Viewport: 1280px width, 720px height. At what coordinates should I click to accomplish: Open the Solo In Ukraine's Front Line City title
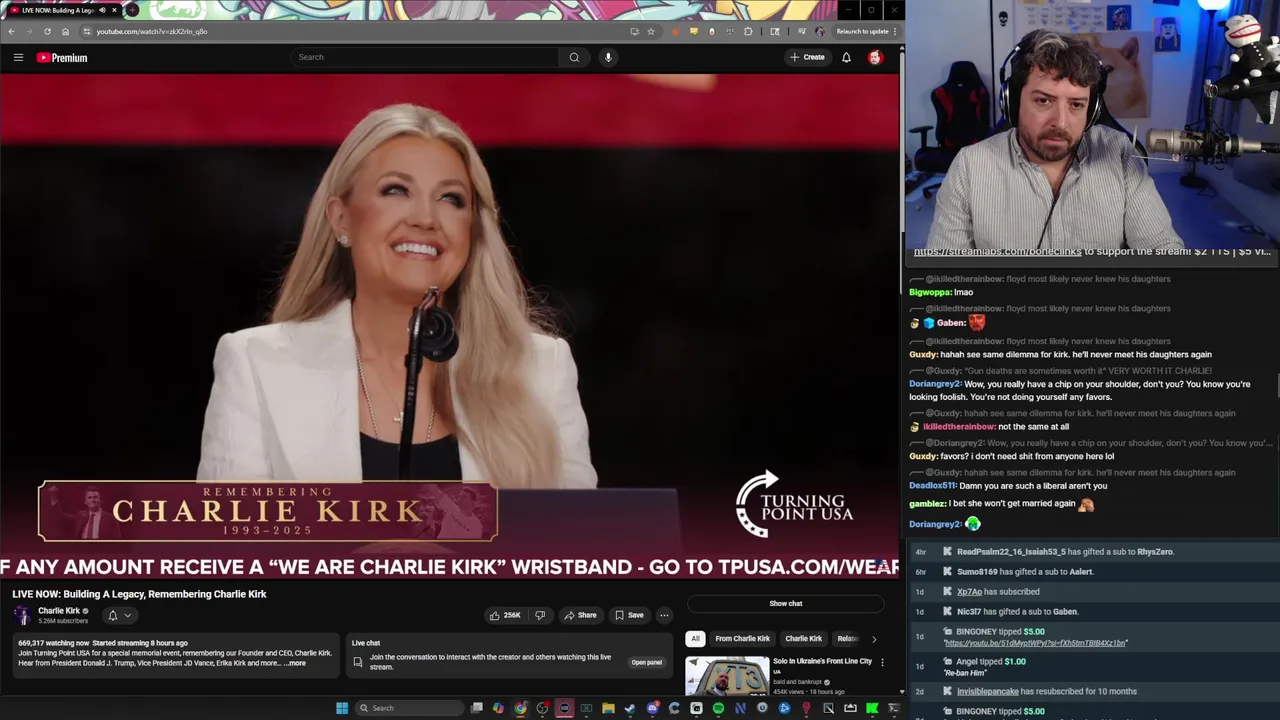822,661
